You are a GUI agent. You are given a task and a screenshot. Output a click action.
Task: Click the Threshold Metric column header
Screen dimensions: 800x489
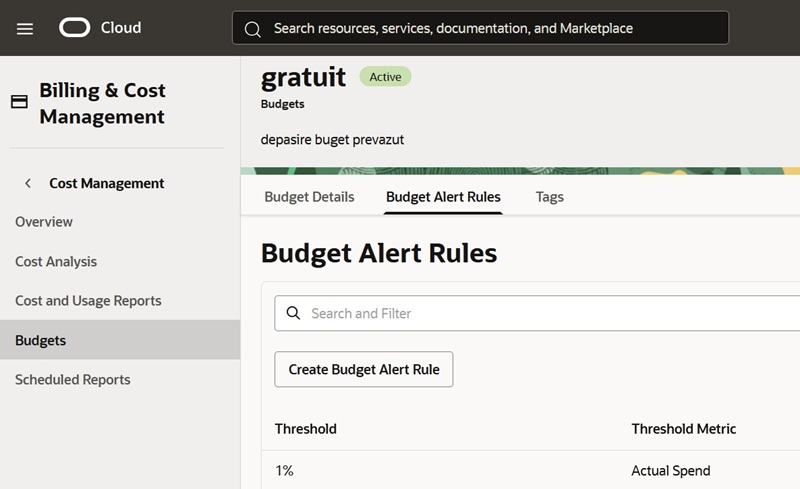683,429
